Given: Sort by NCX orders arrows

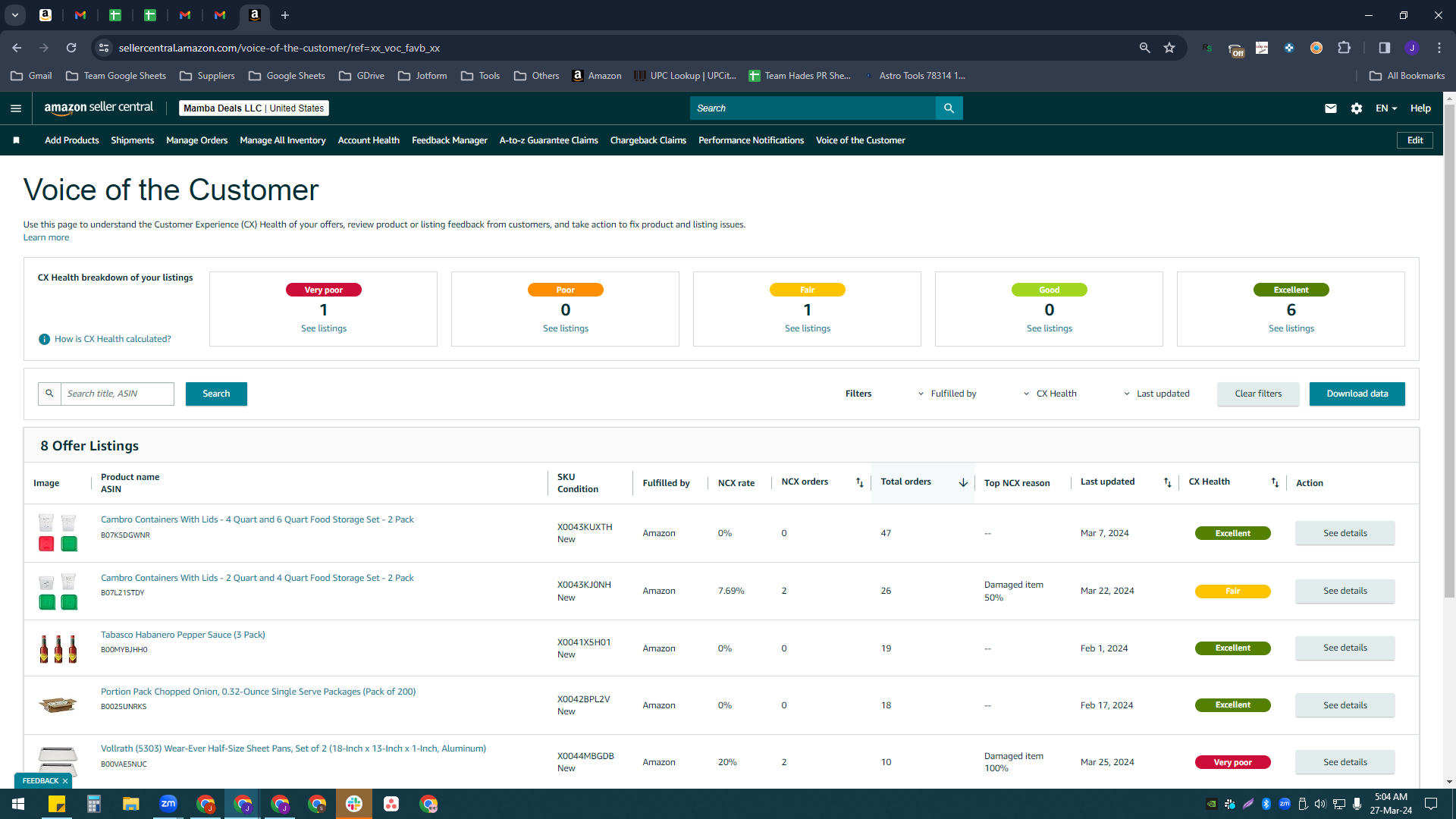Looking at the screenshot, I should pyautogui.click(x=859, y=482).
